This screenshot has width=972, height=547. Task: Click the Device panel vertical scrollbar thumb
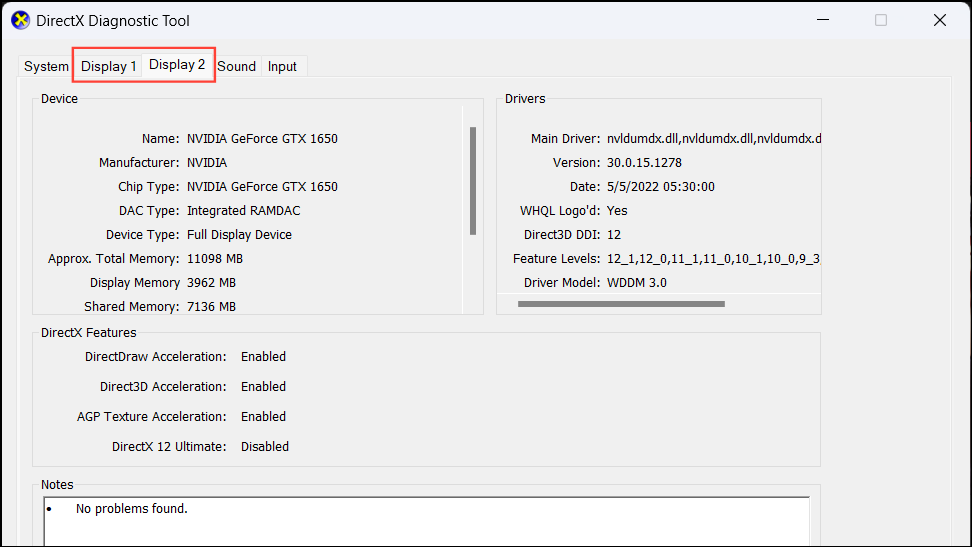pos(473,181)
